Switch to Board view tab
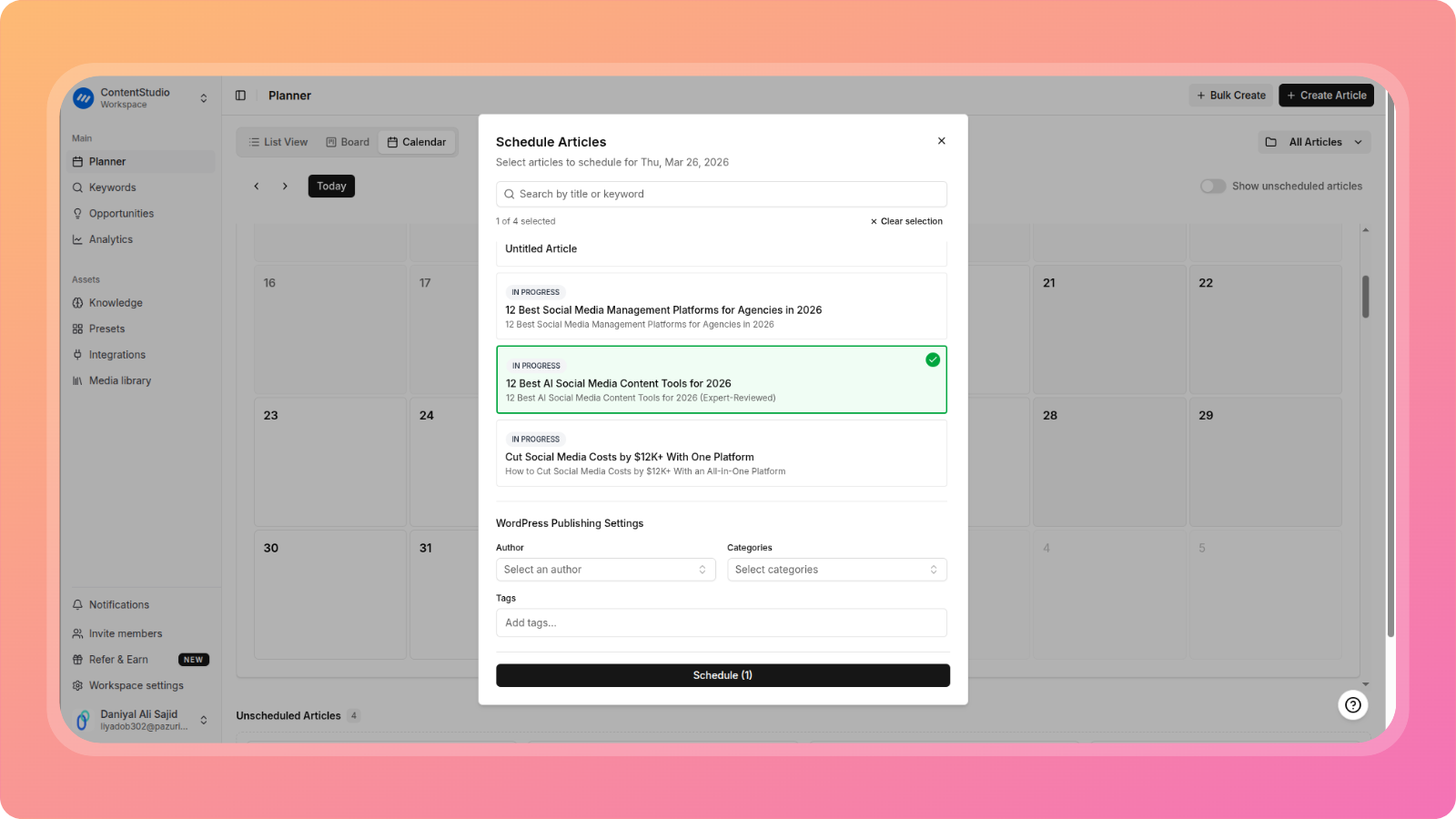The image size is (1456, 819). [348, 142]
